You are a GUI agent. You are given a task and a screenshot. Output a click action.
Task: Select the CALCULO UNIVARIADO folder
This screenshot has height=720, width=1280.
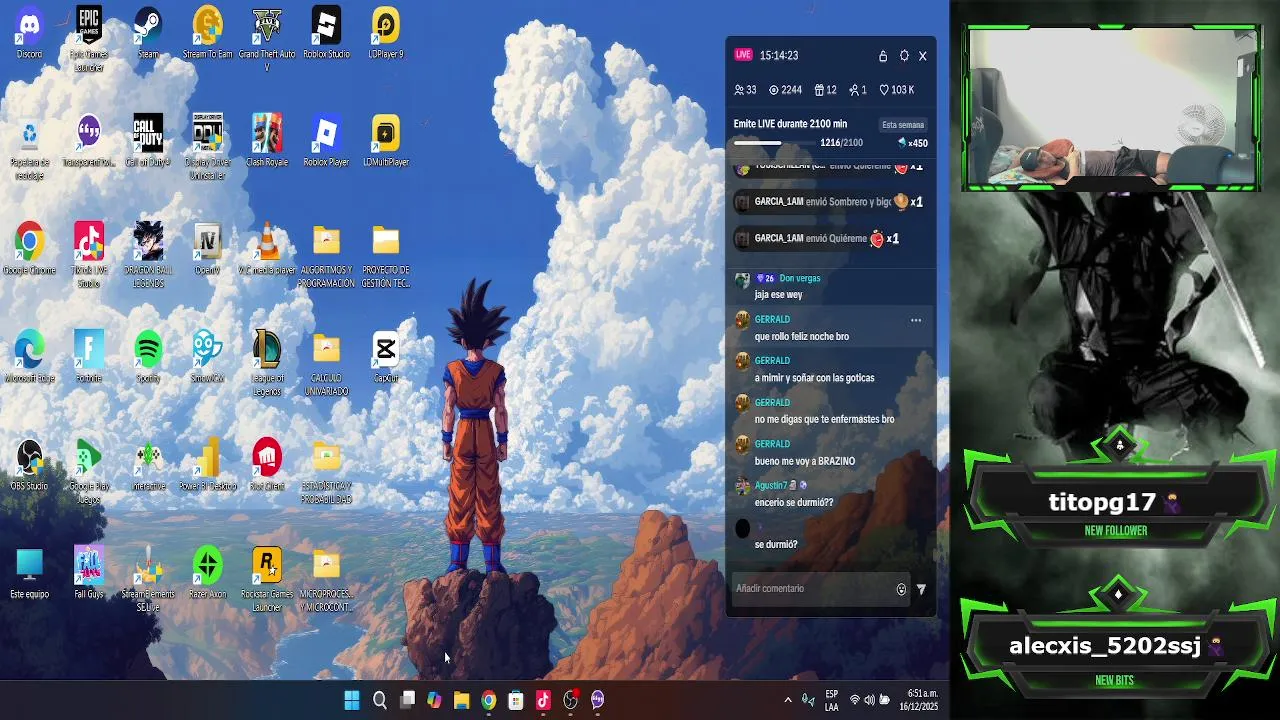[326, 363]
